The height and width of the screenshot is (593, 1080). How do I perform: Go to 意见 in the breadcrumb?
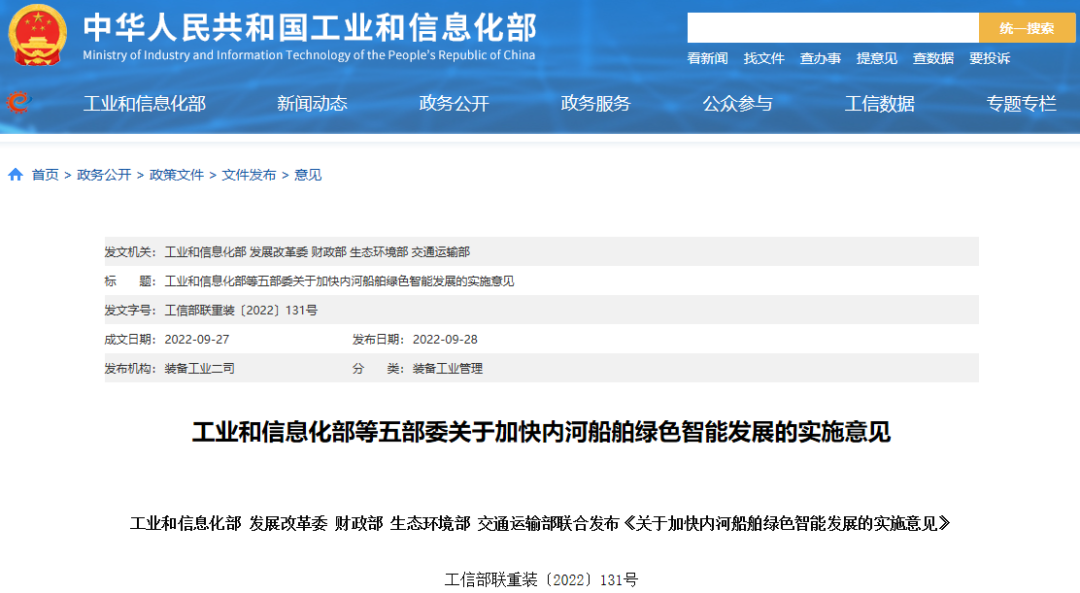tap(308, 175)
